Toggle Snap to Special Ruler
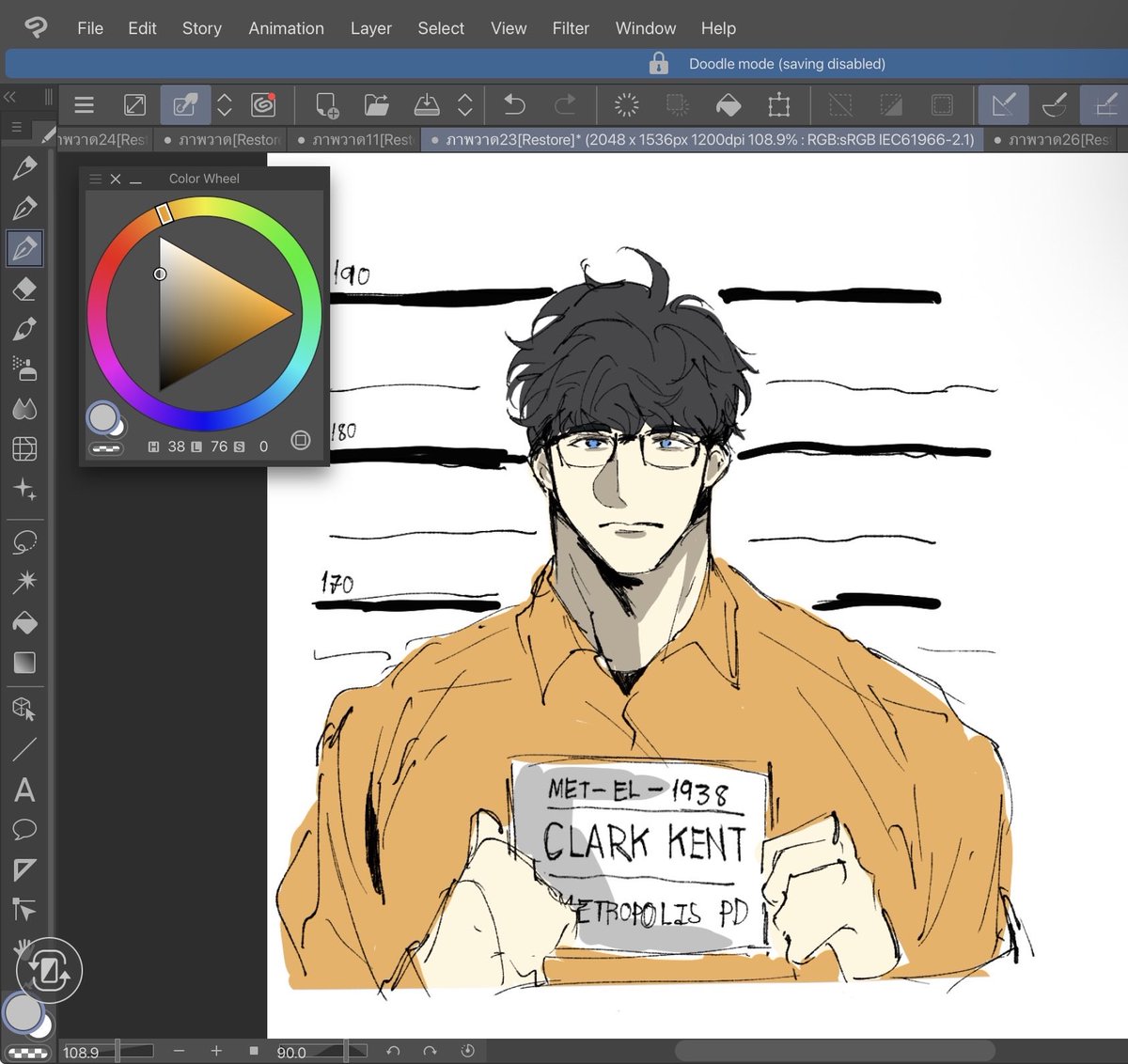The image size is (1128, 1064). [x=1055, y=105]
